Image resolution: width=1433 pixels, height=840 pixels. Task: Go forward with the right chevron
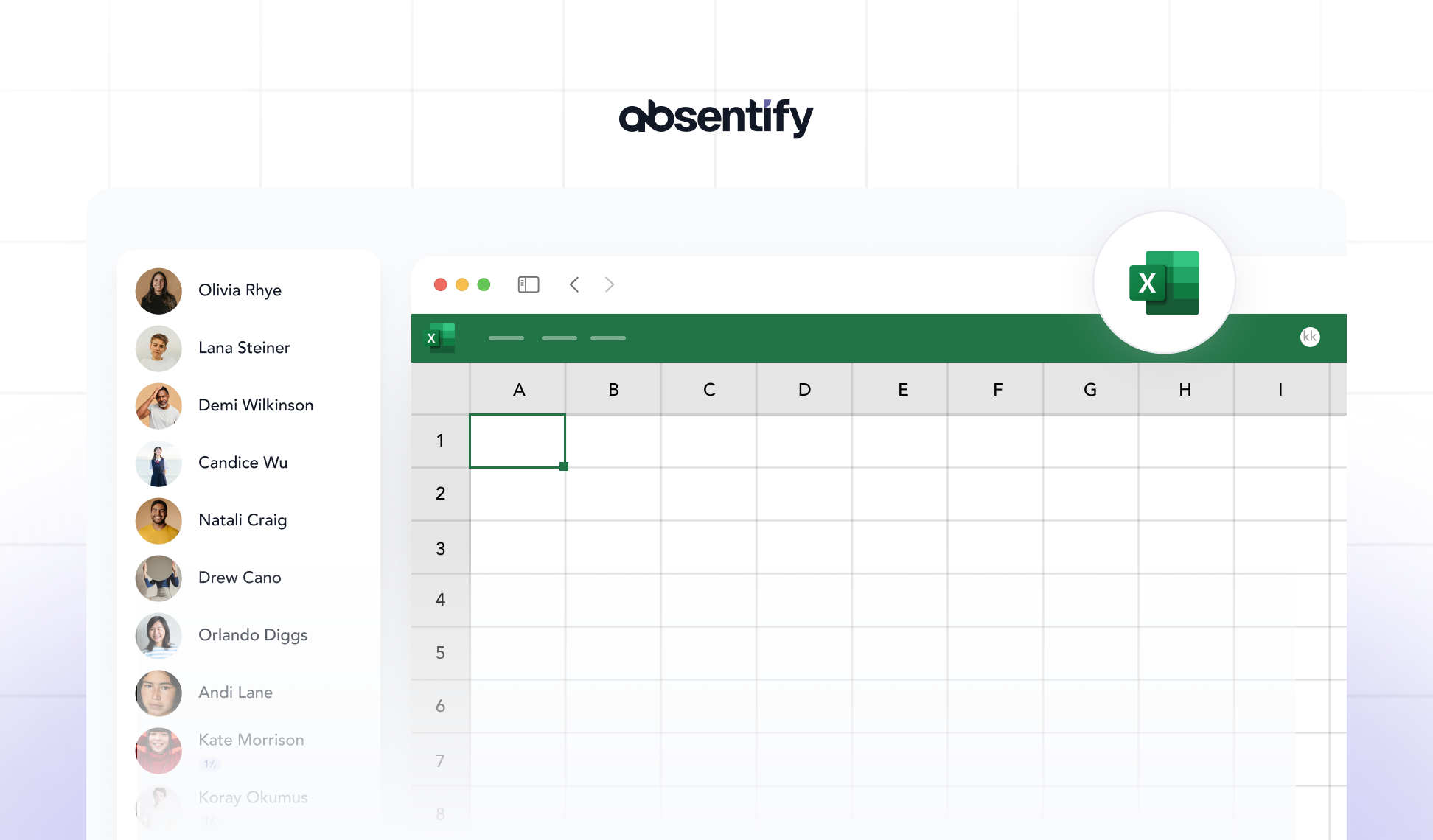click(x=610, y=284)
